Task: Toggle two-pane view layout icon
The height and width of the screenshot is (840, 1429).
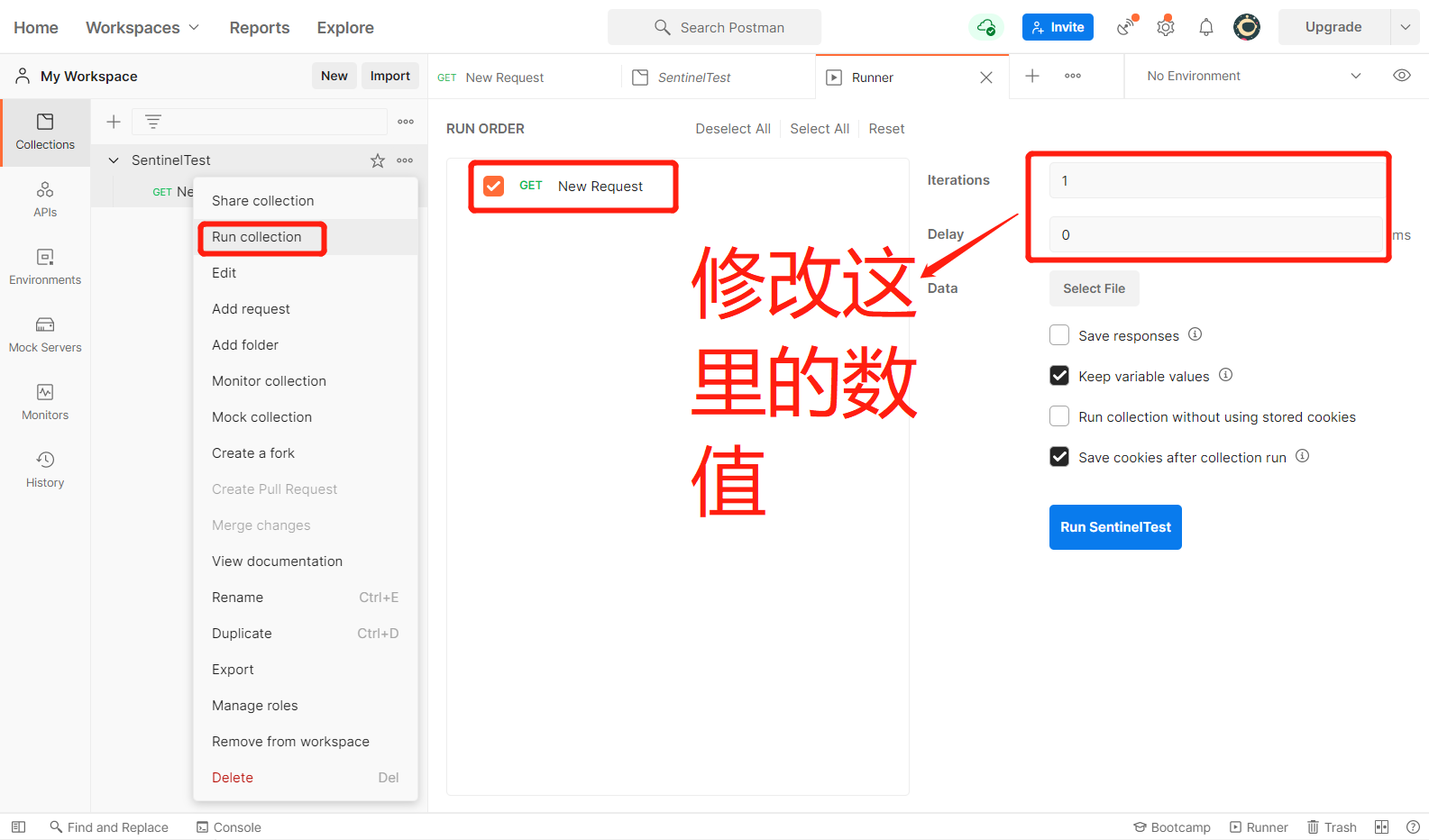Action: [x=1381, y=827]
